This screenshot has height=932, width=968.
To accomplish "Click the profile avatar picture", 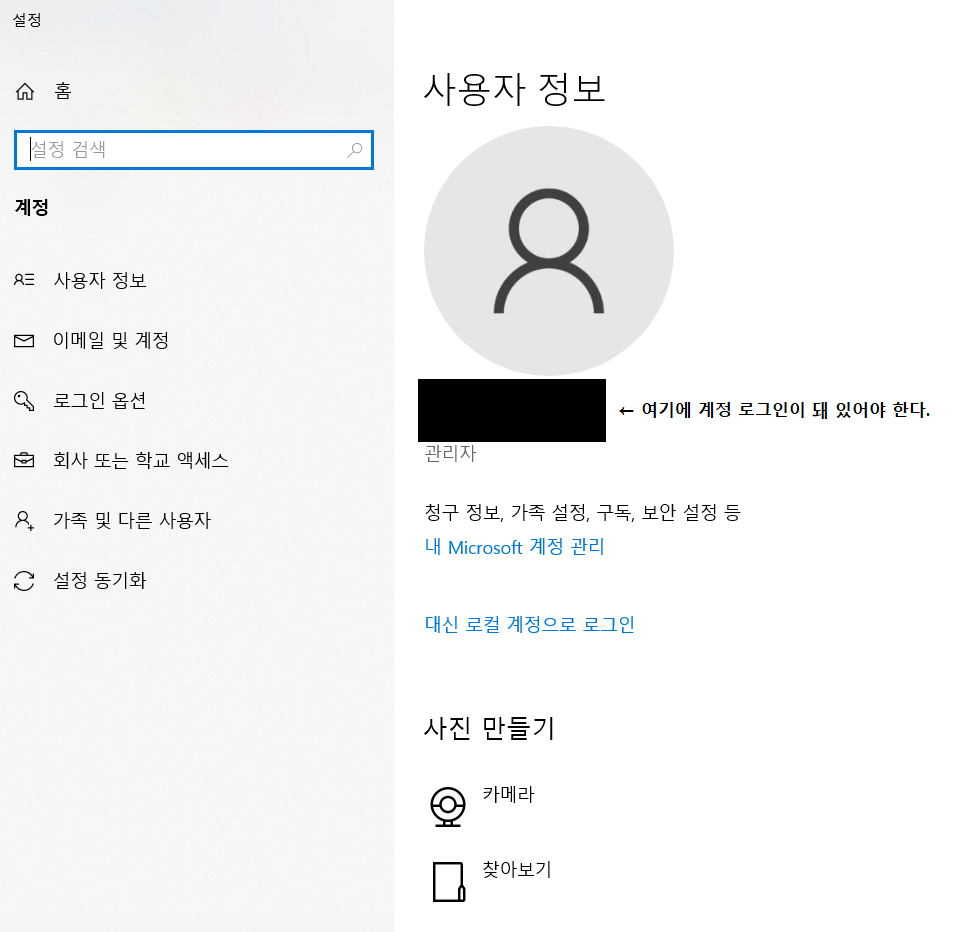I will (549, 251).
